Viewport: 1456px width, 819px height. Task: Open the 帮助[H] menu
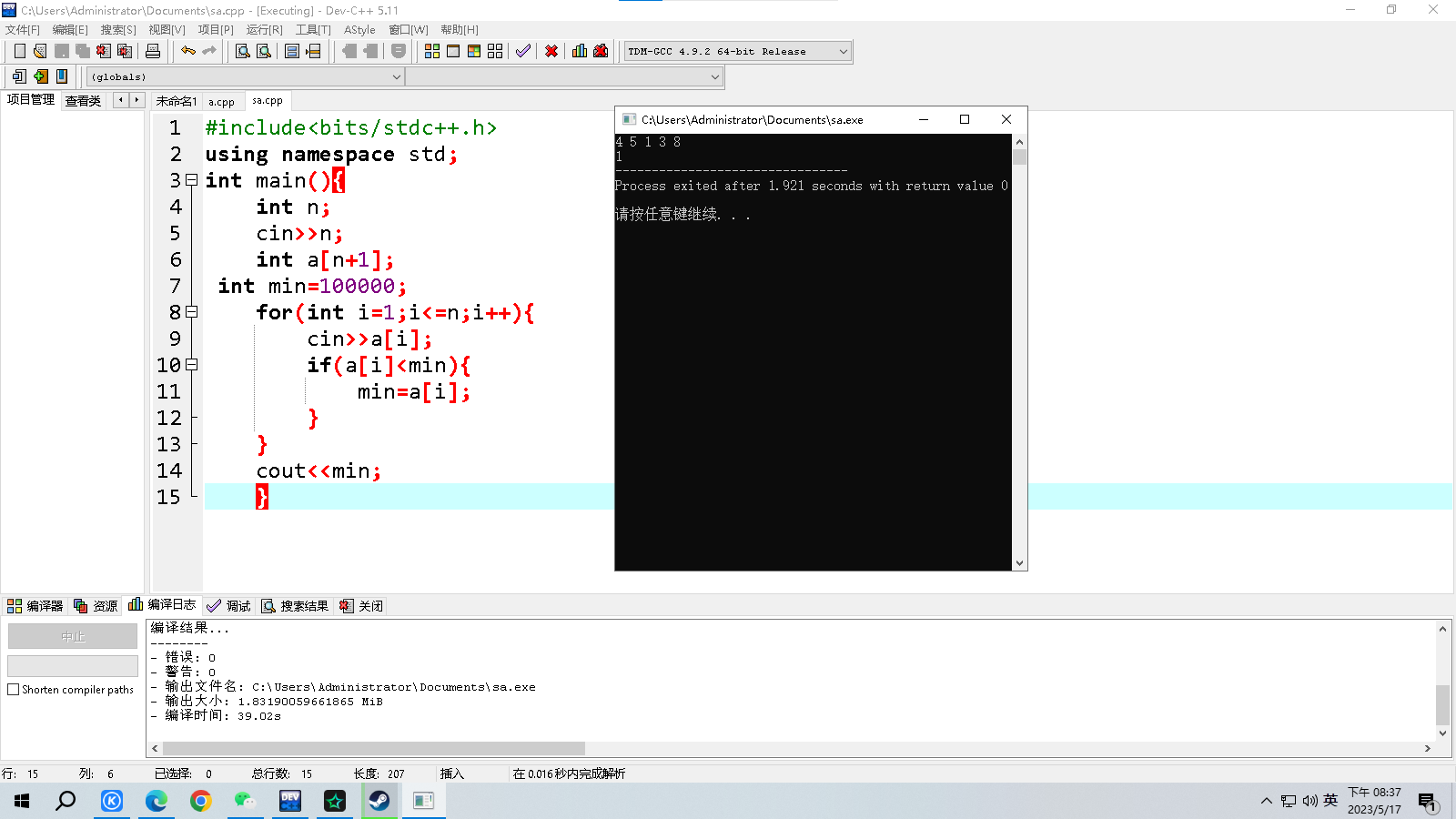click(460, 29)
